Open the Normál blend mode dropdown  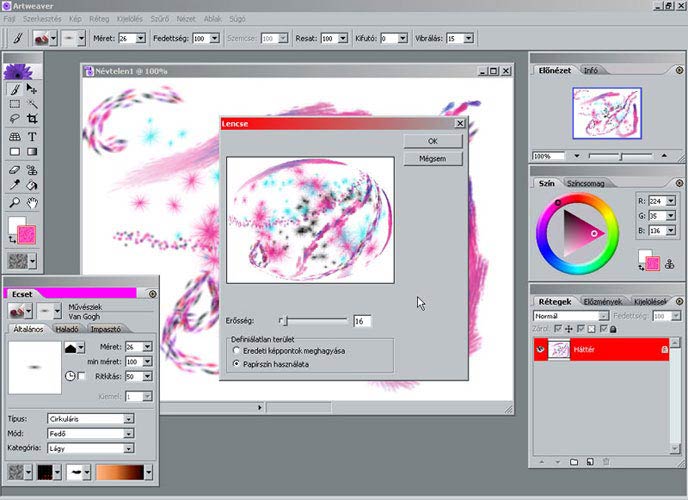(570, 315)
